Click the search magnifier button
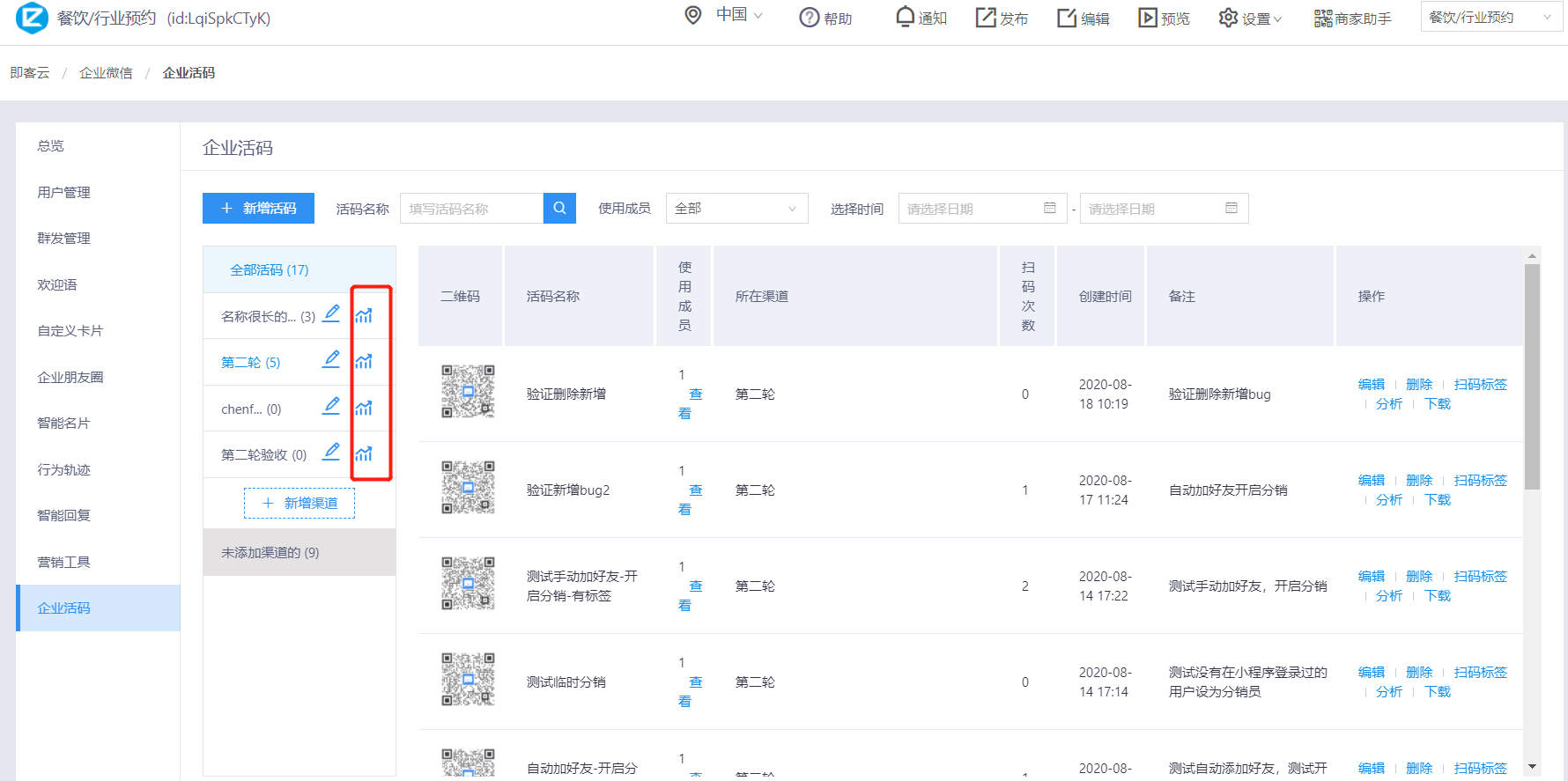Viewport: 1568px width, 781px height. click(x=559, y=208)
